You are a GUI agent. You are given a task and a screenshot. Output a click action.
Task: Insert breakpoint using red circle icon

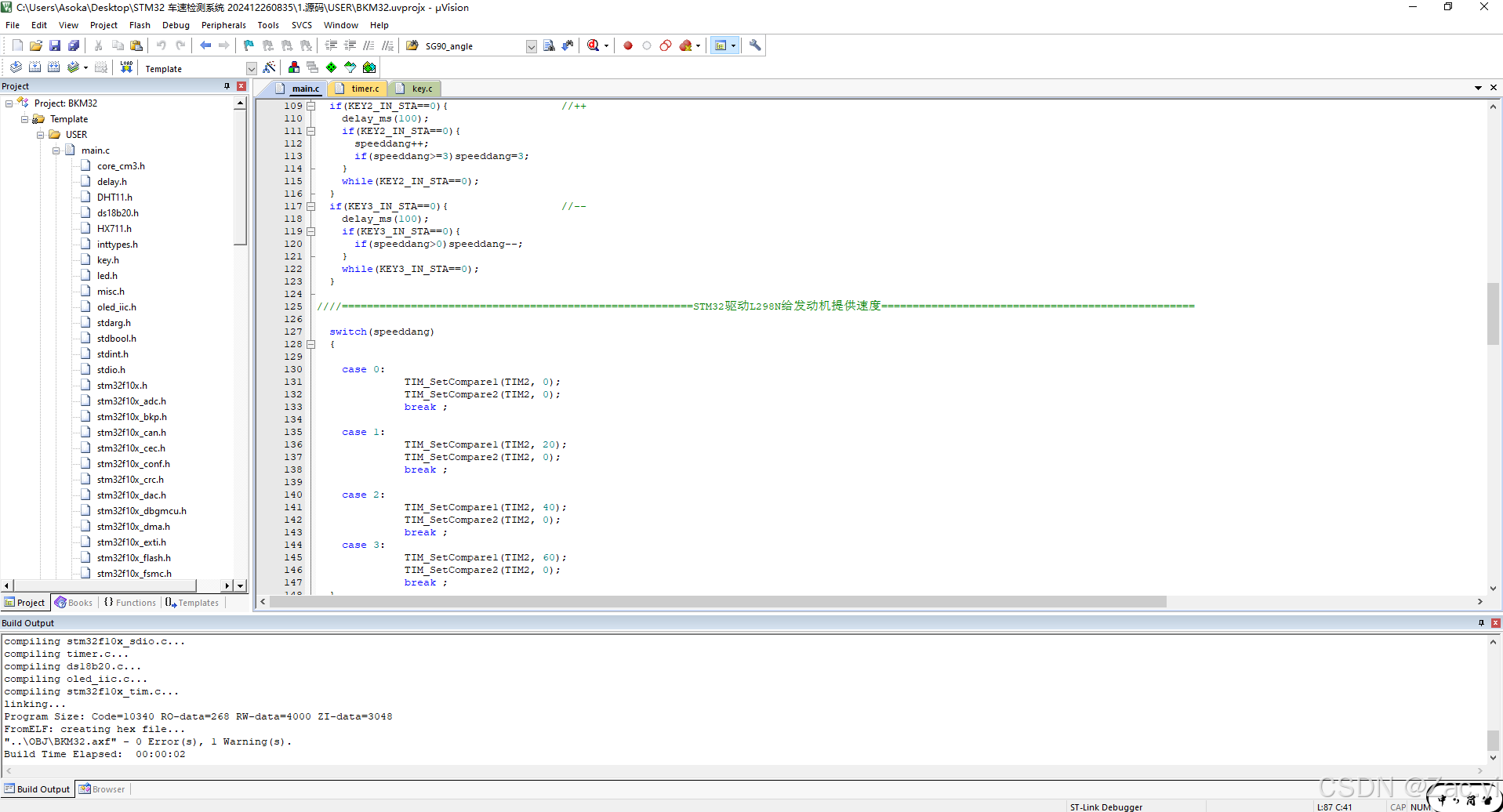click(x=628, y=45)
